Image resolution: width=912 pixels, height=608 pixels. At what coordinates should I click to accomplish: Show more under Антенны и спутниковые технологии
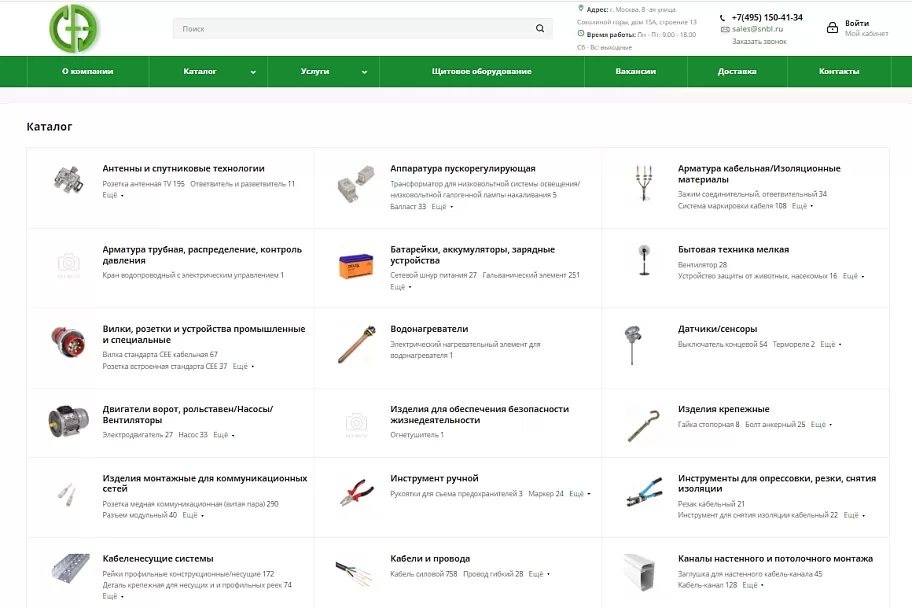112,195
